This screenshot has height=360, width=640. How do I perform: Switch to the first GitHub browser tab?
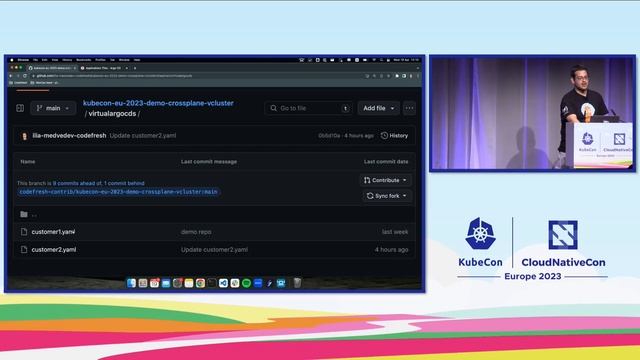click(51, 68)
